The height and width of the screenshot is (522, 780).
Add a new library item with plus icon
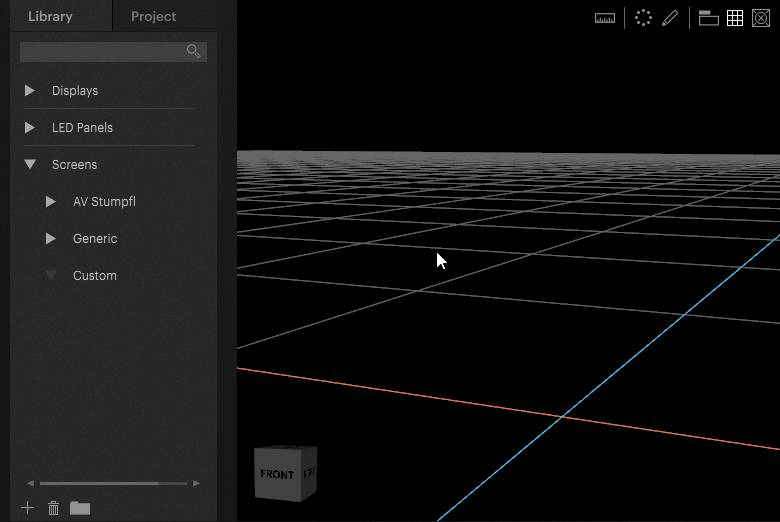pyautogui.click(x=28, y=508)
